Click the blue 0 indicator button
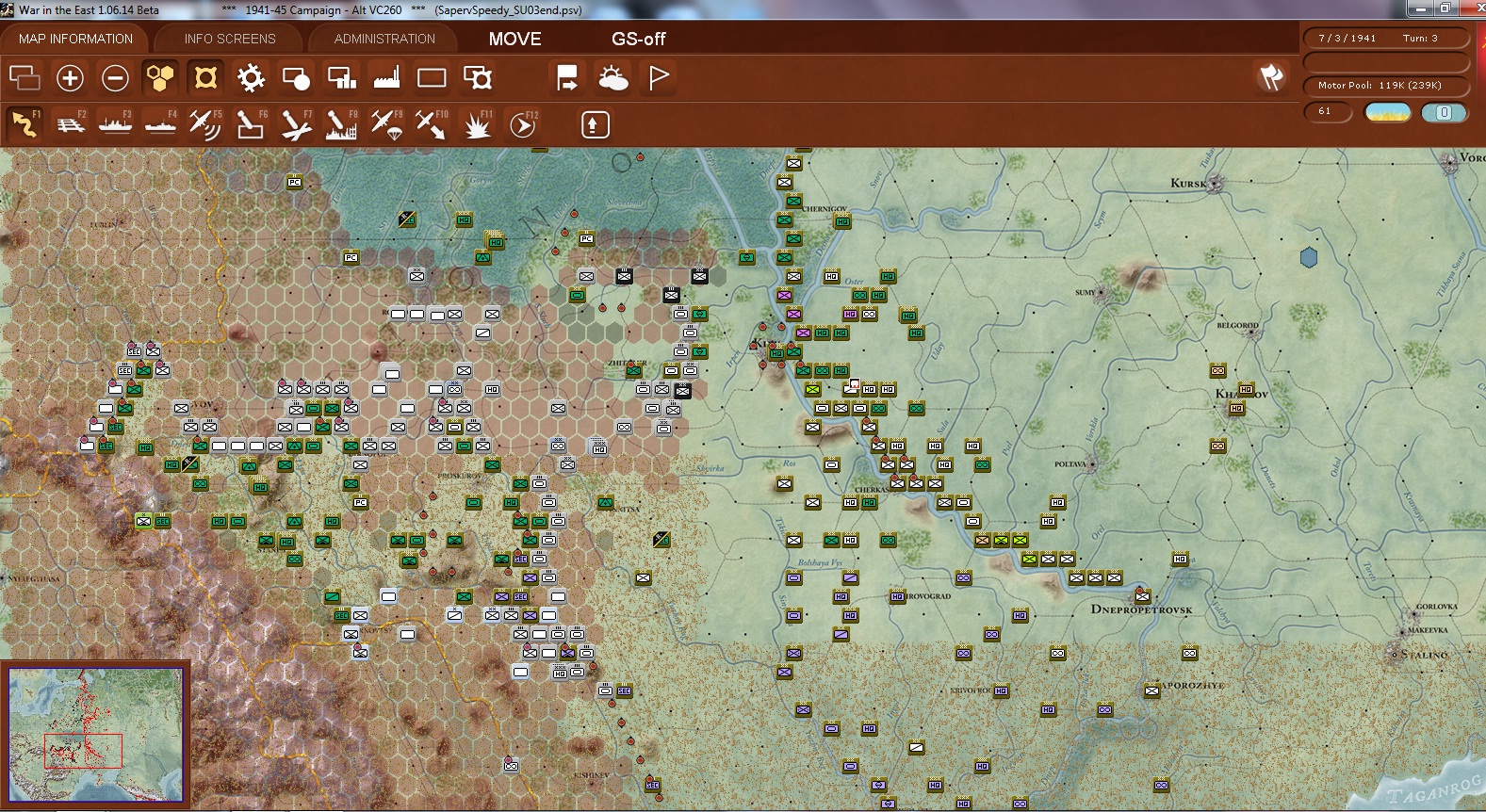The image size is (1486, 812). pyautogui.click(x=1444, y=112)
